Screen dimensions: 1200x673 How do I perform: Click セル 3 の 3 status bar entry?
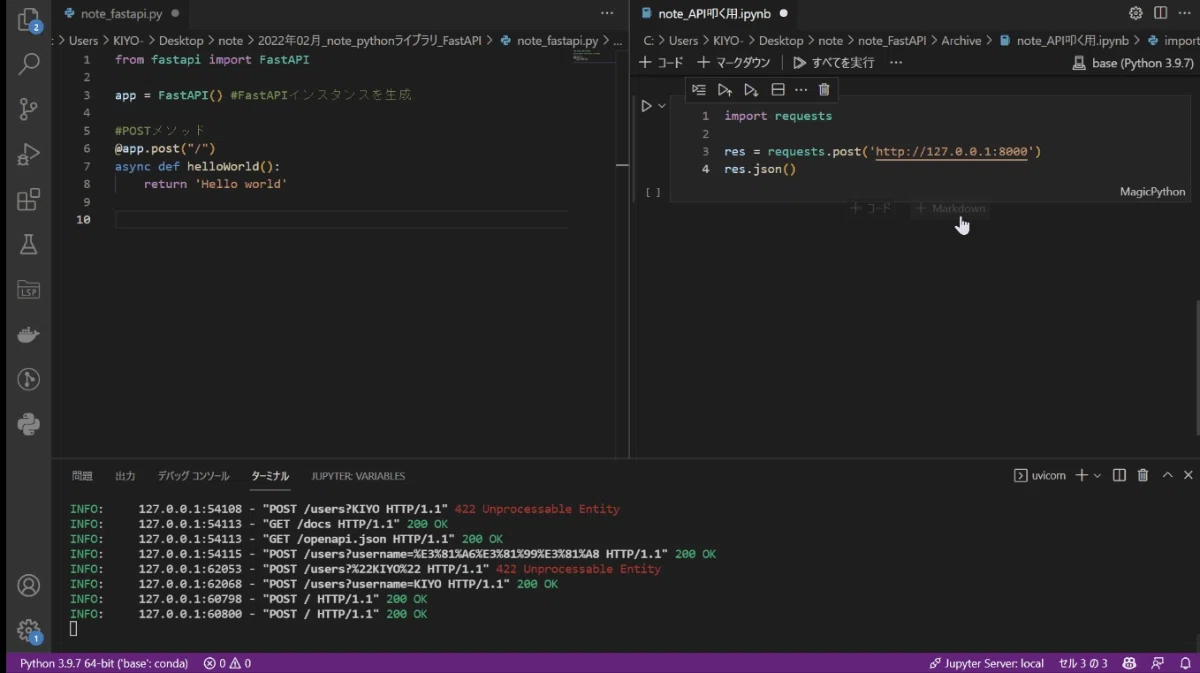tap(1083, 663)
